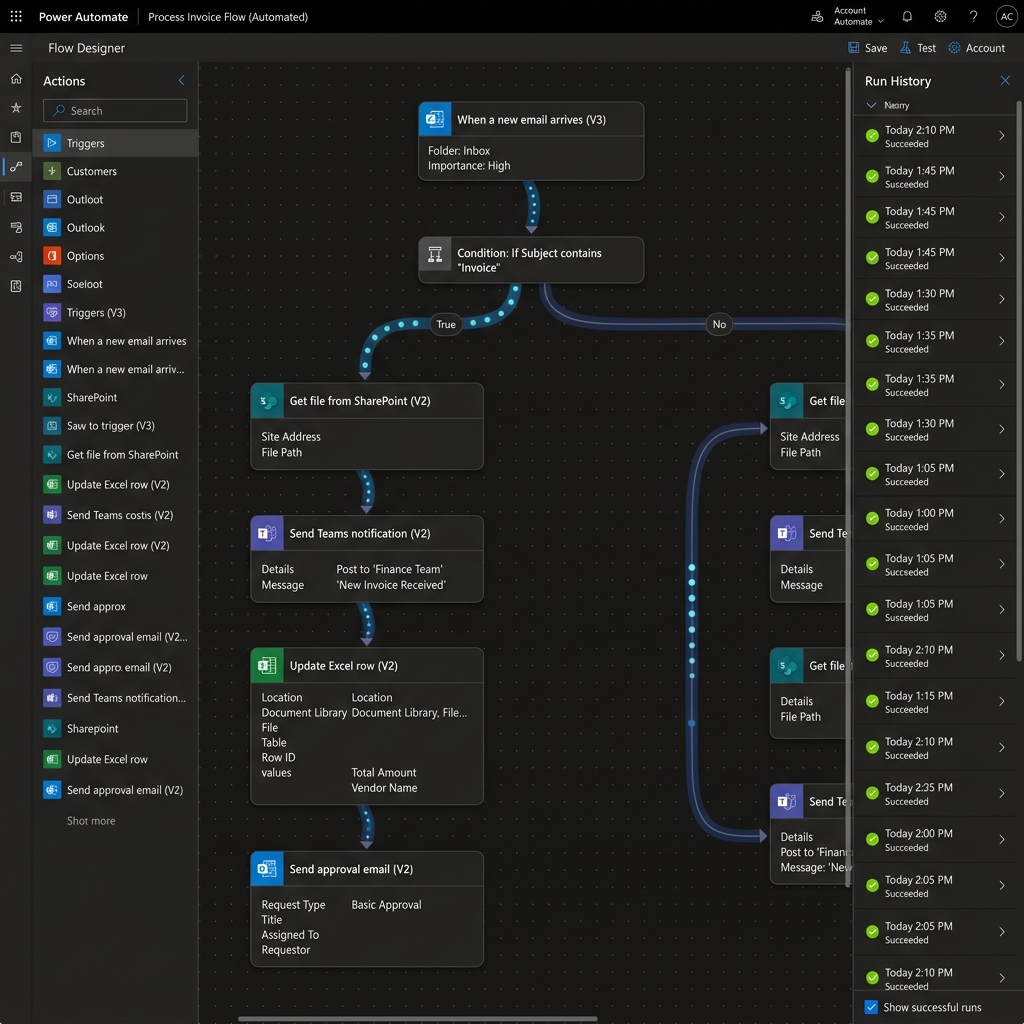Select the Send Teams notification (V2) card title
This screenshot has height=1024, width=1024.
click(360, 534)
